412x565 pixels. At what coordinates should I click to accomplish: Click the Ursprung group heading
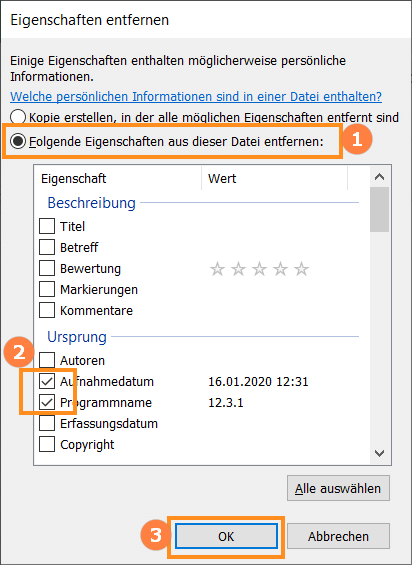77,337
